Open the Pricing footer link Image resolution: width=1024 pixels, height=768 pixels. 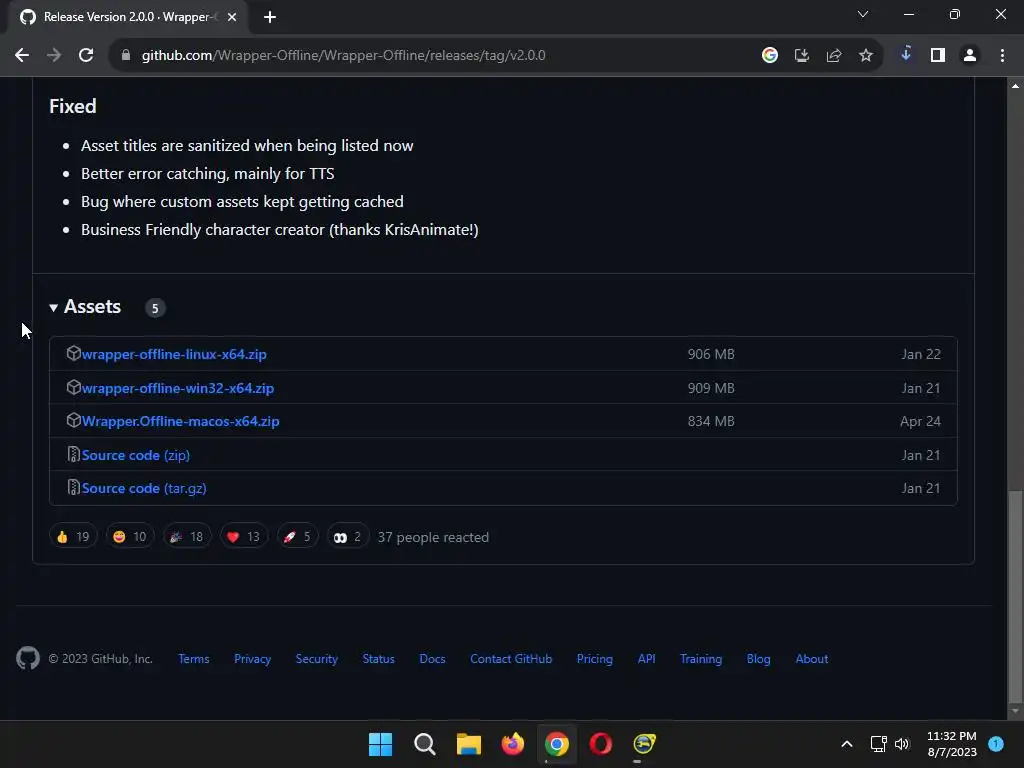(595, 659)
